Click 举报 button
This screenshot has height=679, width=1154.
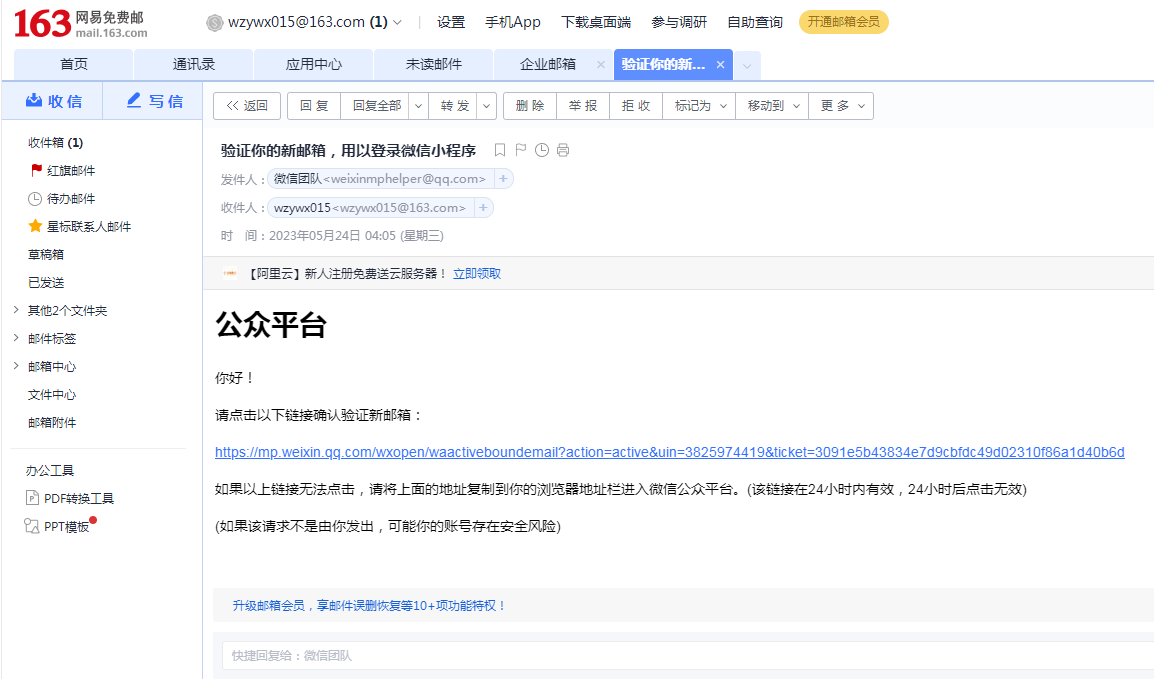[x=583, y=106]
